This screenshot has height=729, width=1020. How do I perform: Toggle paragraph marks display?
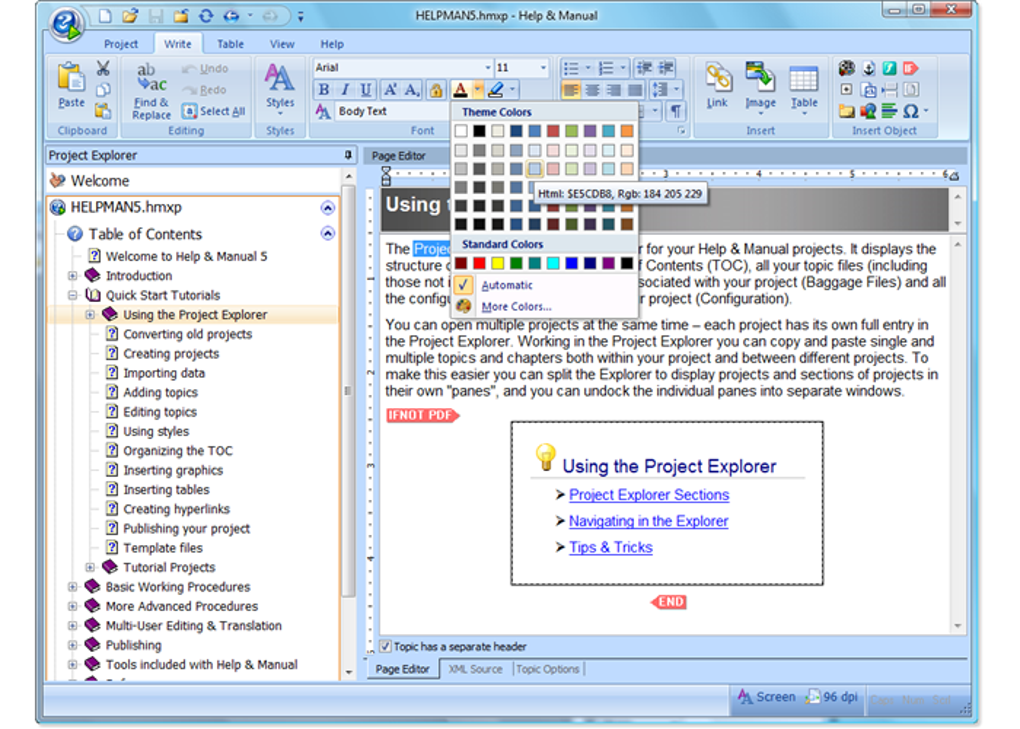[676, 111]
